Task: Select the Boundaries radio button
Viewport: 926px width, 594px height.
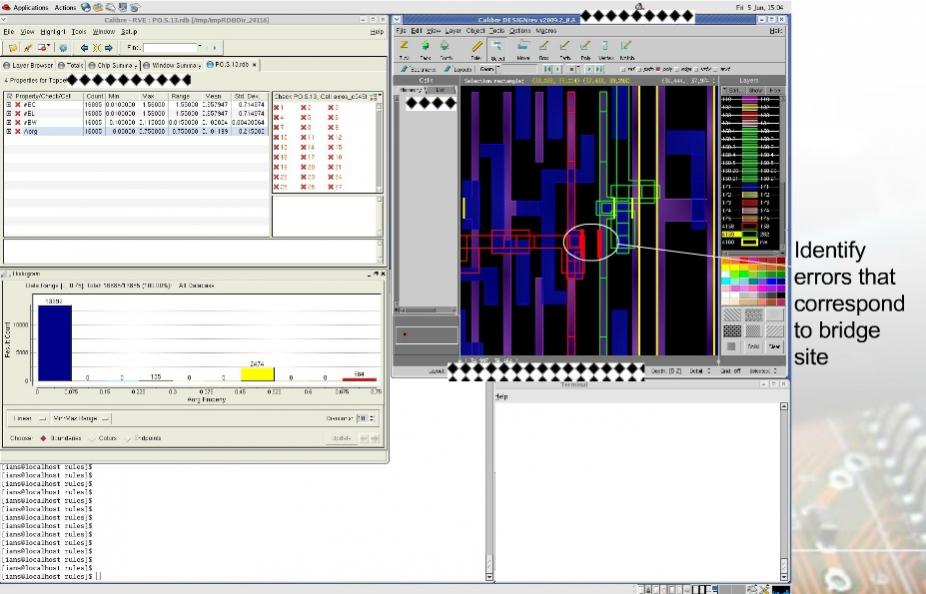Action: tap(43, 438)
